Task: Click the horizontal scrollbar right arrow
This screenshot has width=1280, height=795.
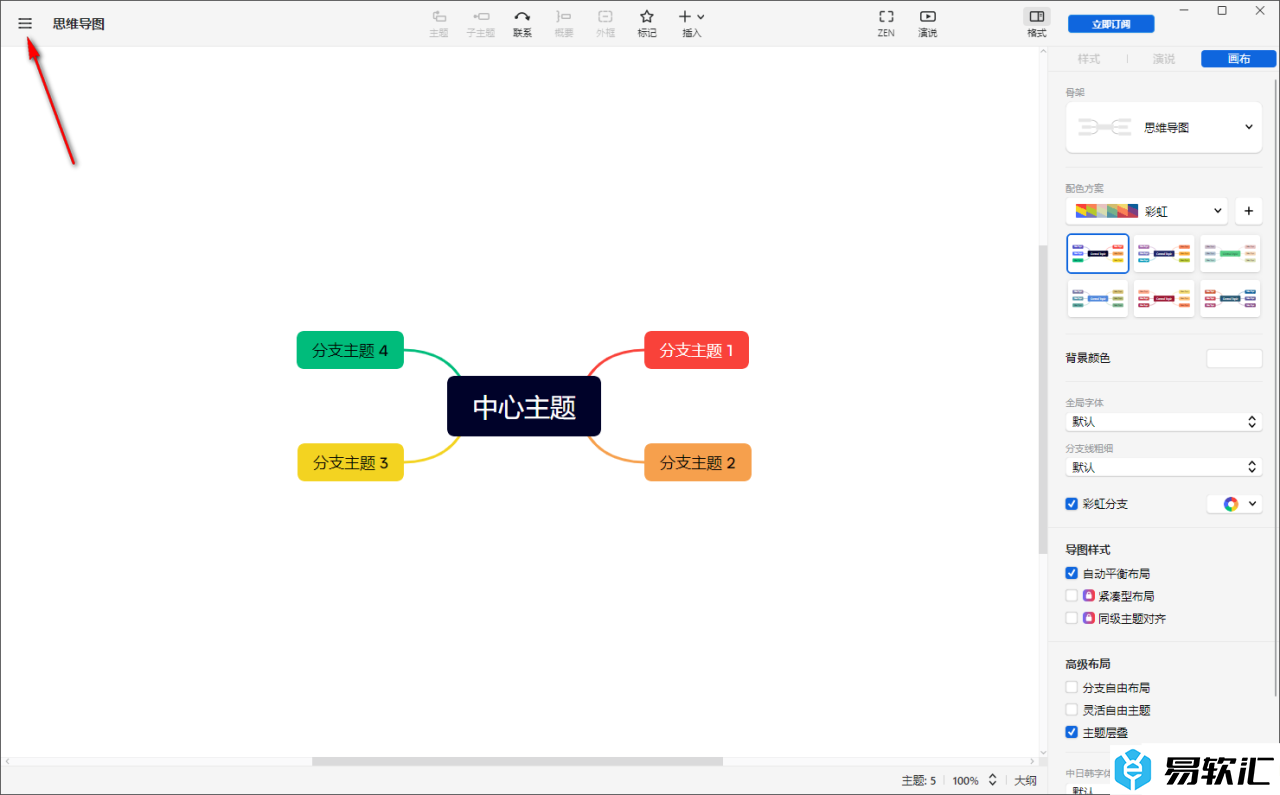Action: (x=1032, y=761)
